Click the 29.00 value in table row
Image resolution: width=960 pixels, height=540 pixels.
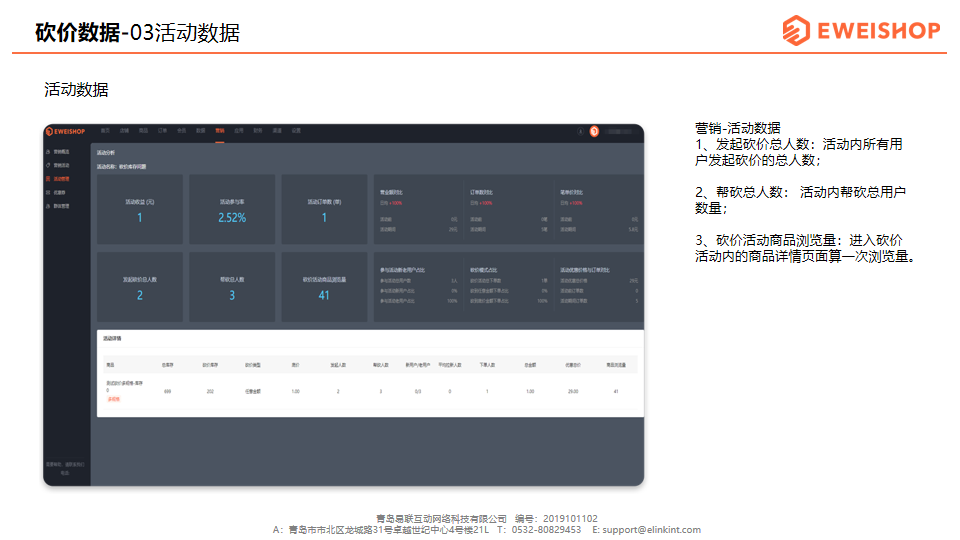coord(573,391)
